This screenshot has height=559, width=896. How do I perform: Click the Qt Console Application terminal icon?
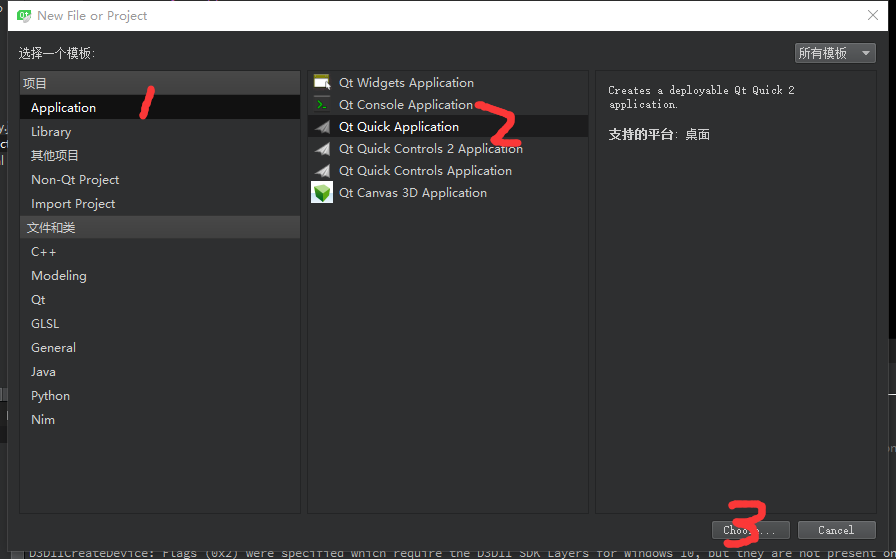pos(322,105)
